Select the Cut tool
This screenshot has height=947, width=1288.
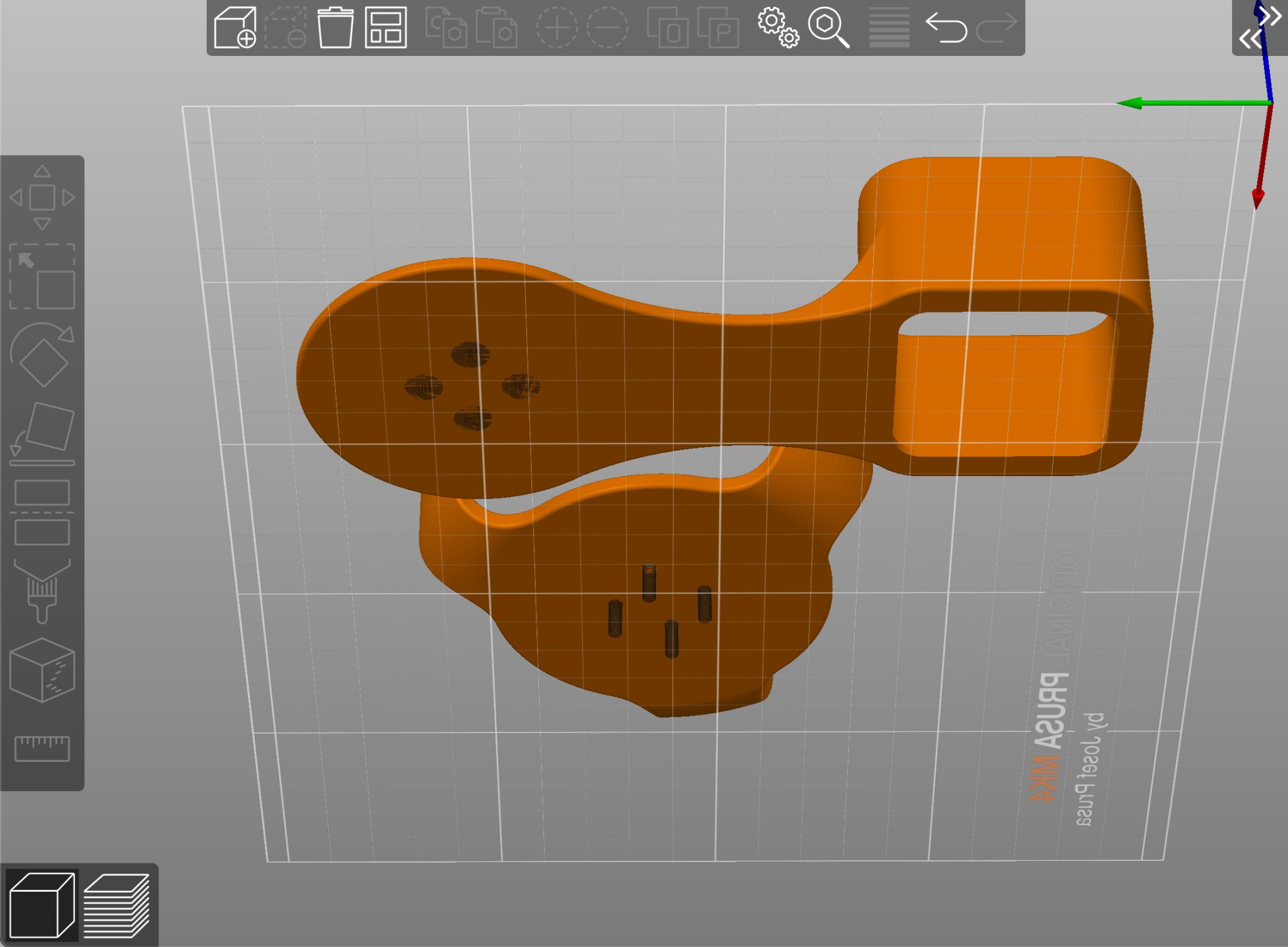[x=42, y=512]
